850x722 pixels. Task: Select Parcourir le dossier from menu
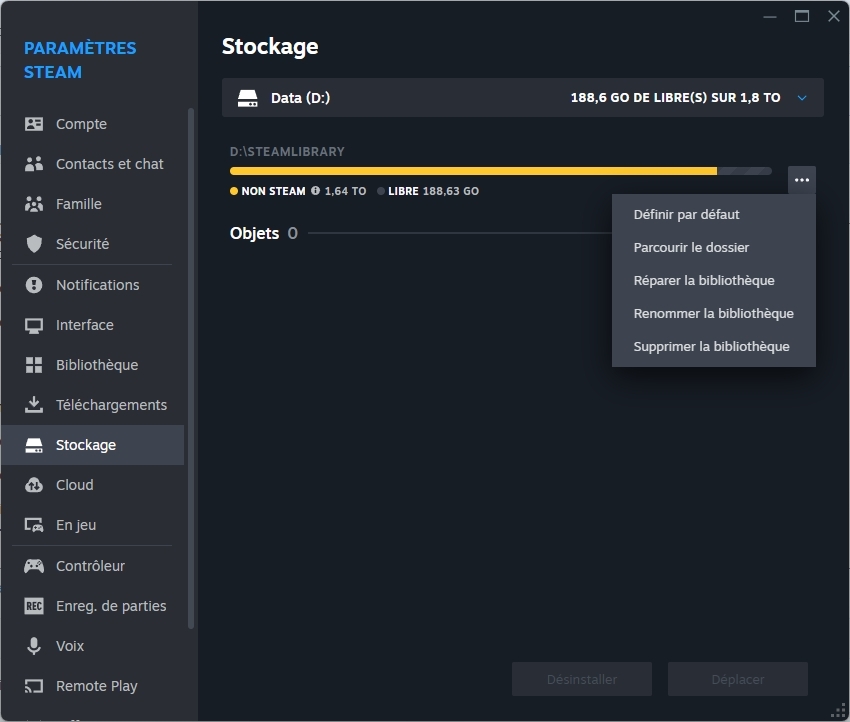[x=691, y=247]
